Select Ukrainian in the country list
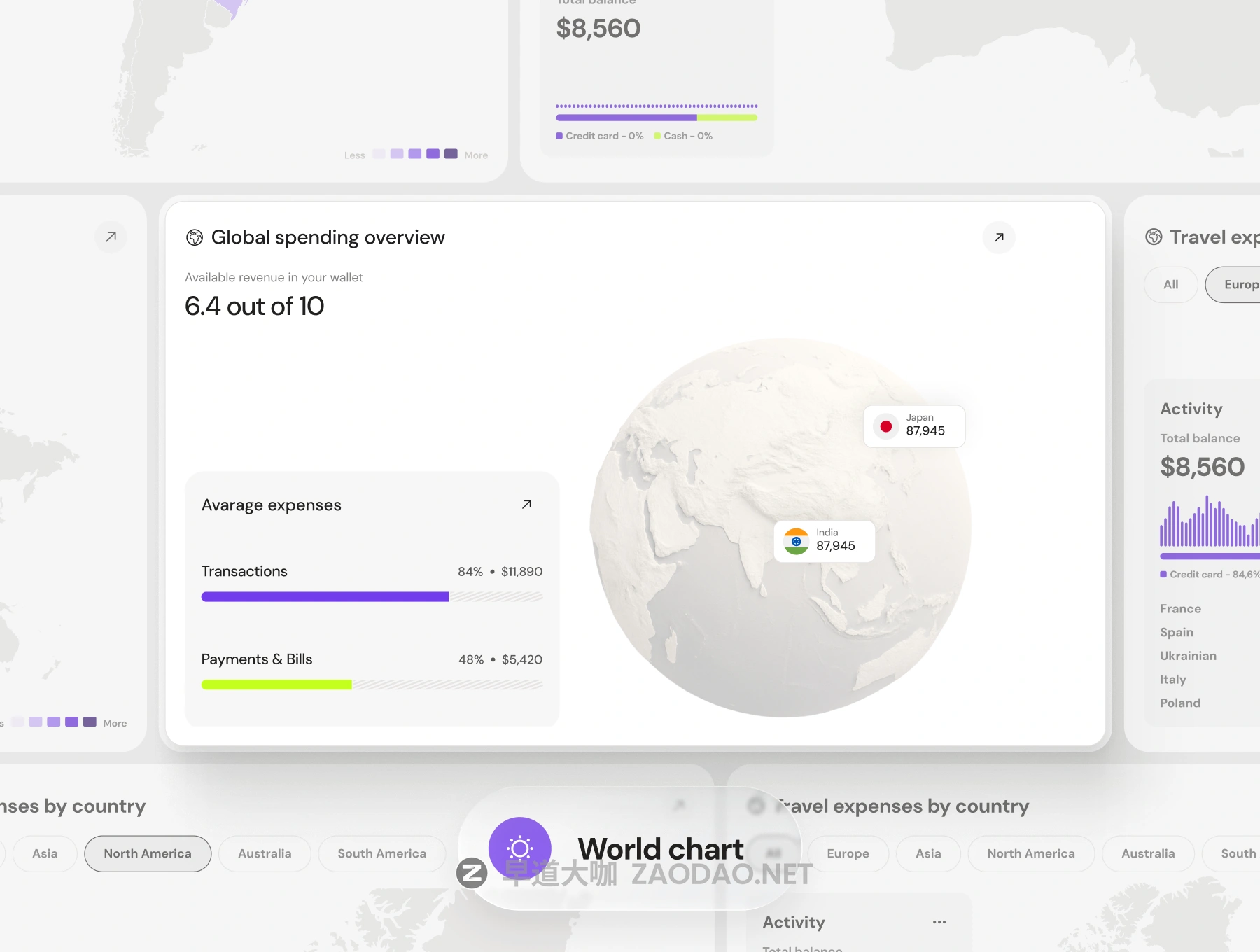This screenshot has height=952, width=1260. 1188,656
